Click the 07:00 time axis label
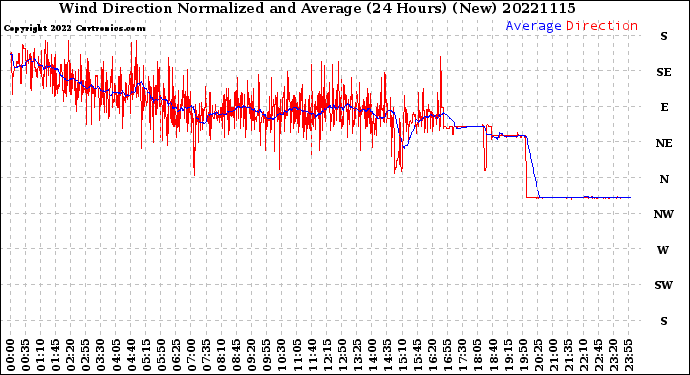Viewport: 690px width, 375px height. point(191,355)
